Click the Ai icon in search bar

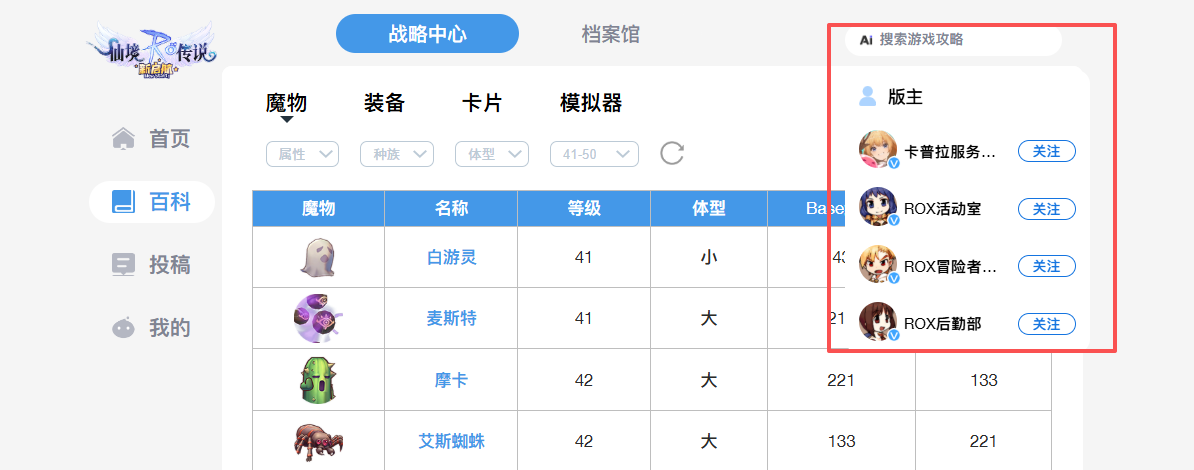(866, 40)
